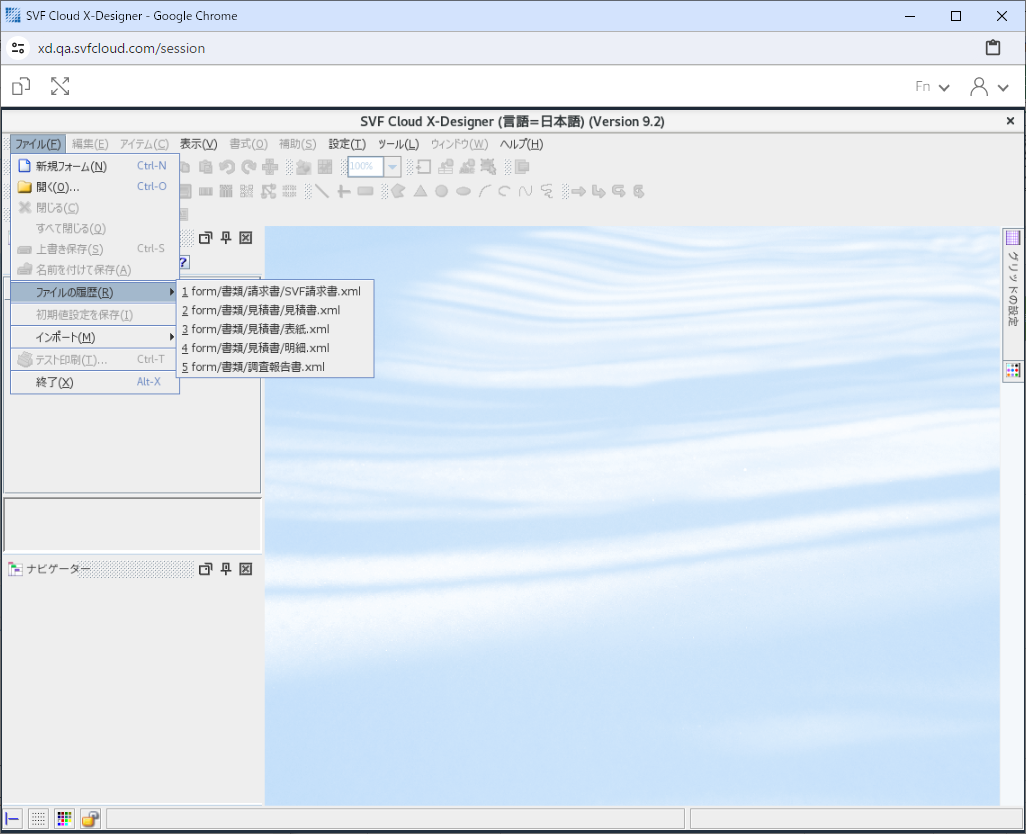Pin the ナビゲーター panel
This screenshot has height=834, width=1026.
click(226, 569)
